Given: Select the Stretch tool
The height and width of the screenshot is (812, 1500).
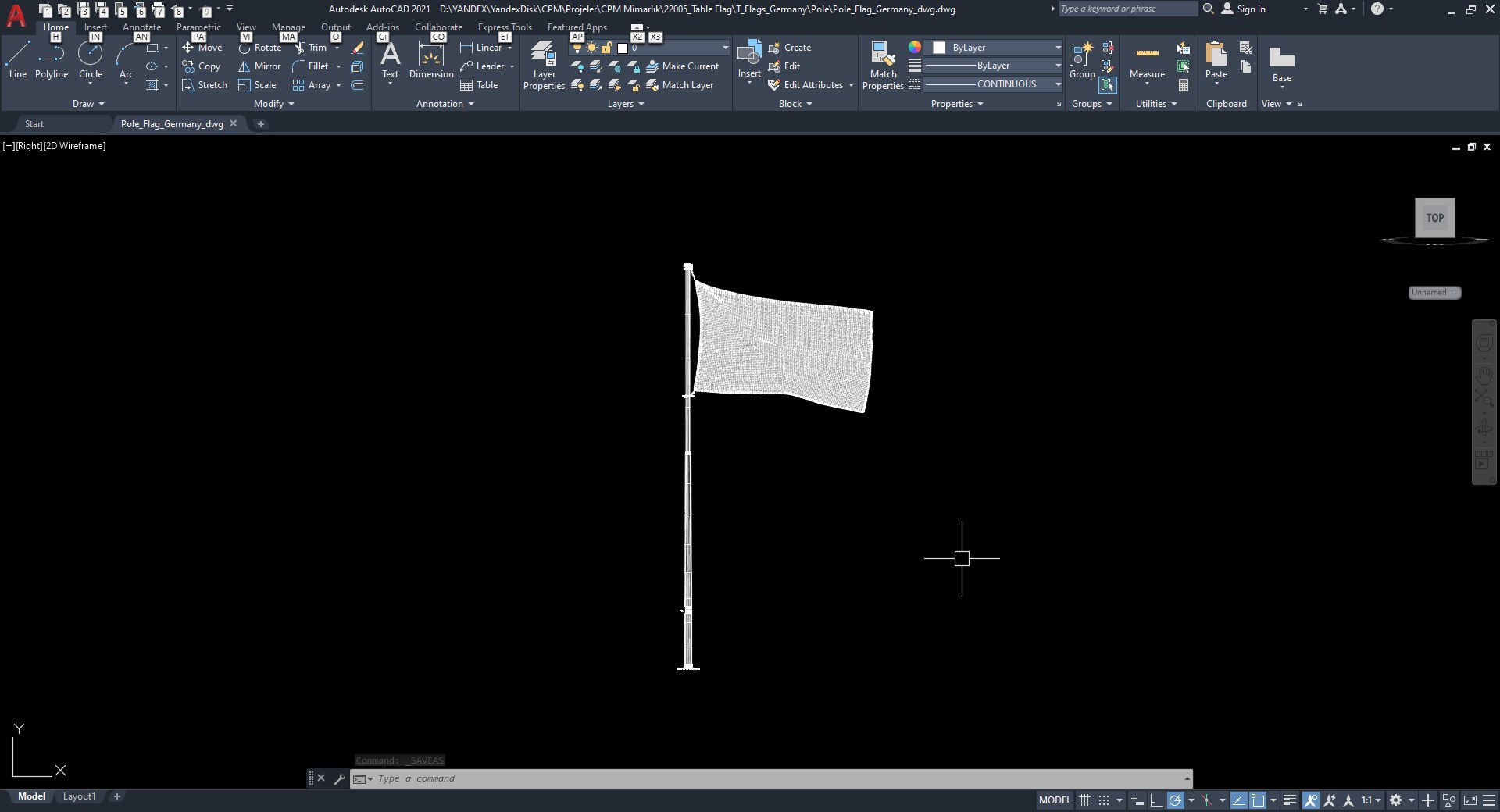Looking at the screenshot, I should tap(205, 85).
